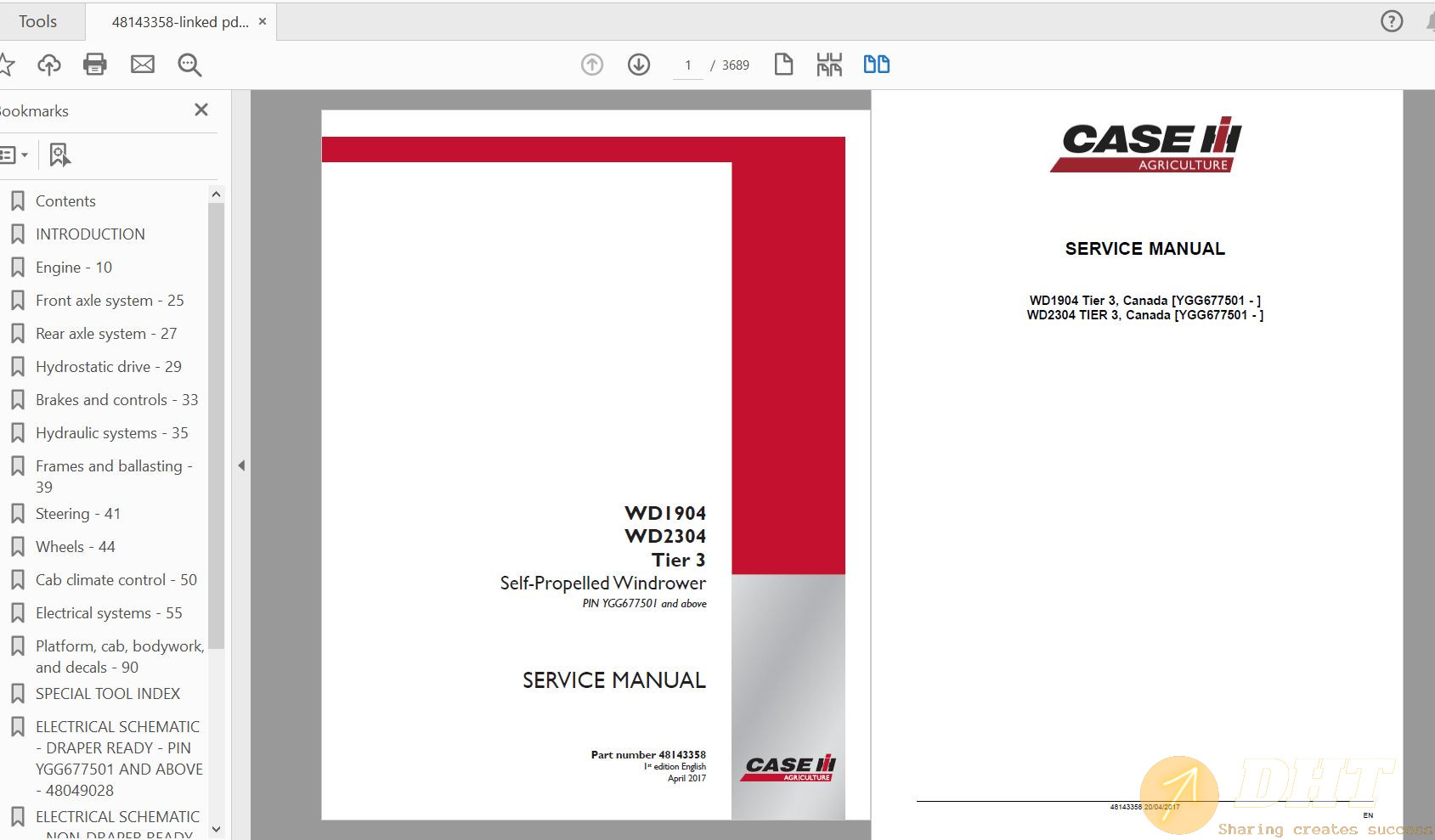Find current bookmark icon

pyautogui.click(x=59, y=155)
